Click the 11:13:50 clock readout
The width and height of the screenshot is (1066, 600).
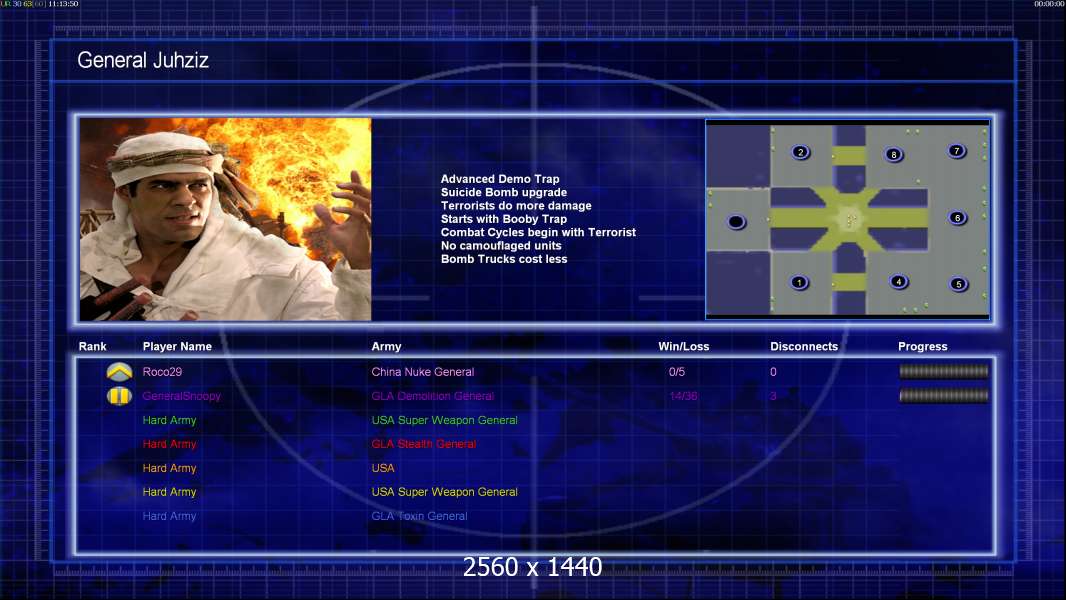coord(63,4)
